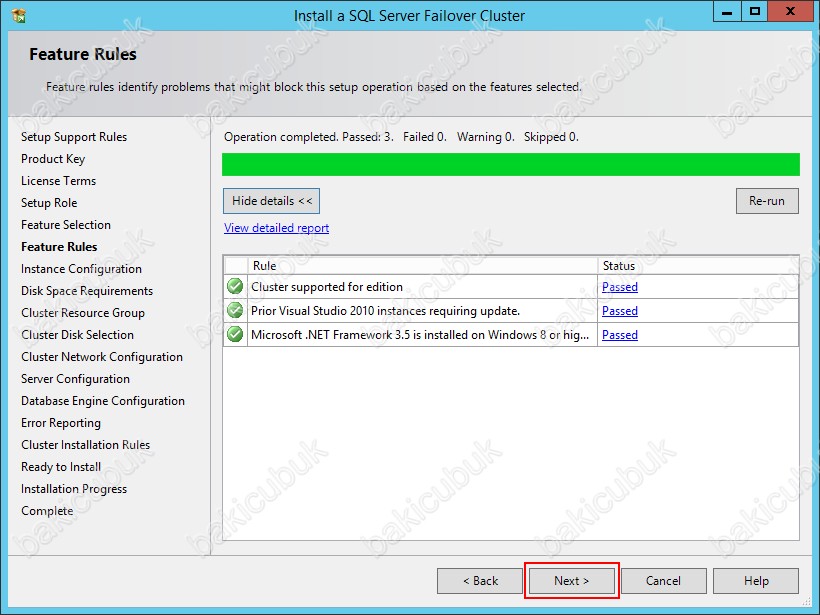Select Setup Support Rules step in sidebar

[x=74, y=137]
